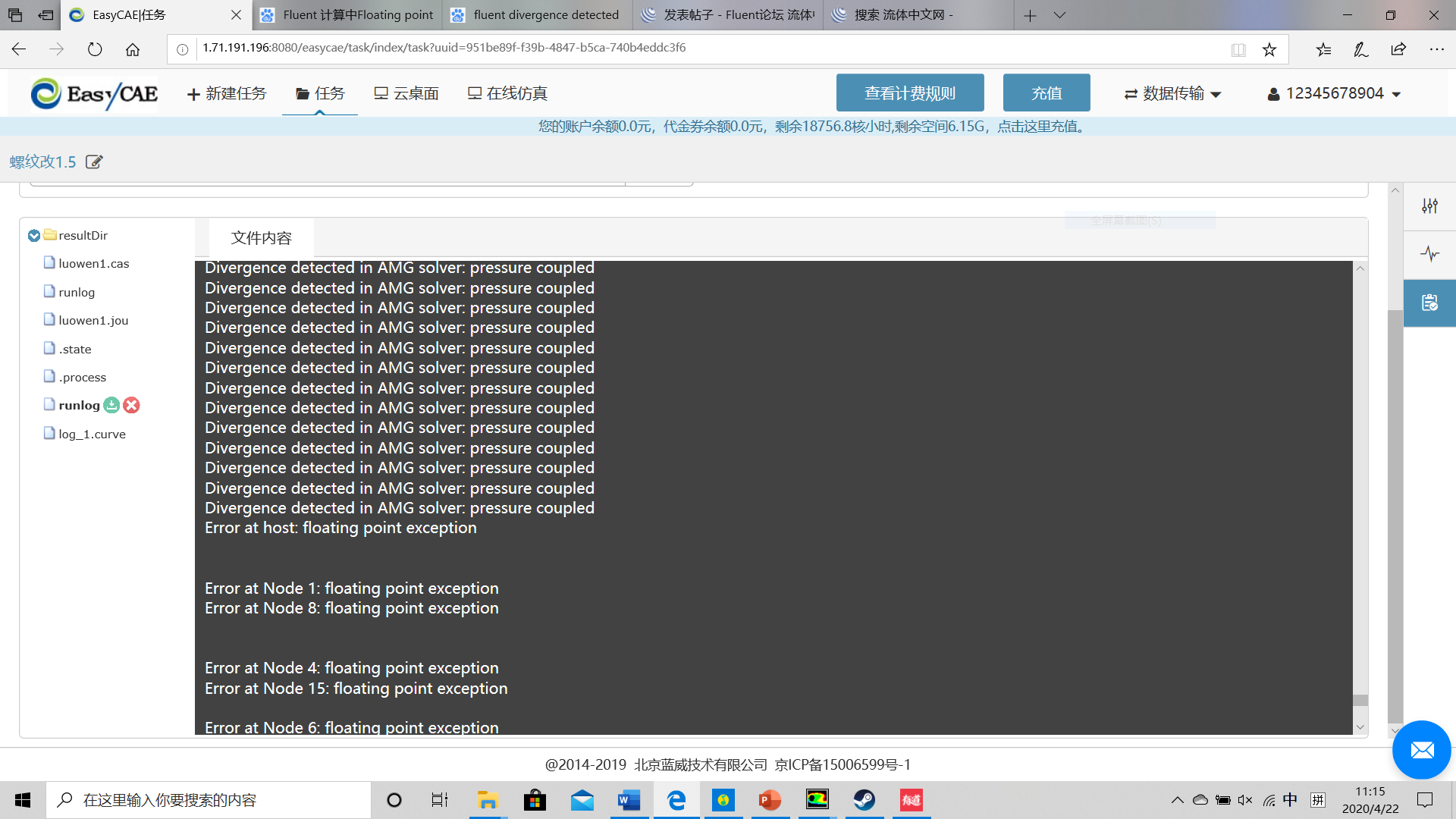Collapse the resultDir folder tree
This screenshot has height=819, width=1456.
pos(34,236)
